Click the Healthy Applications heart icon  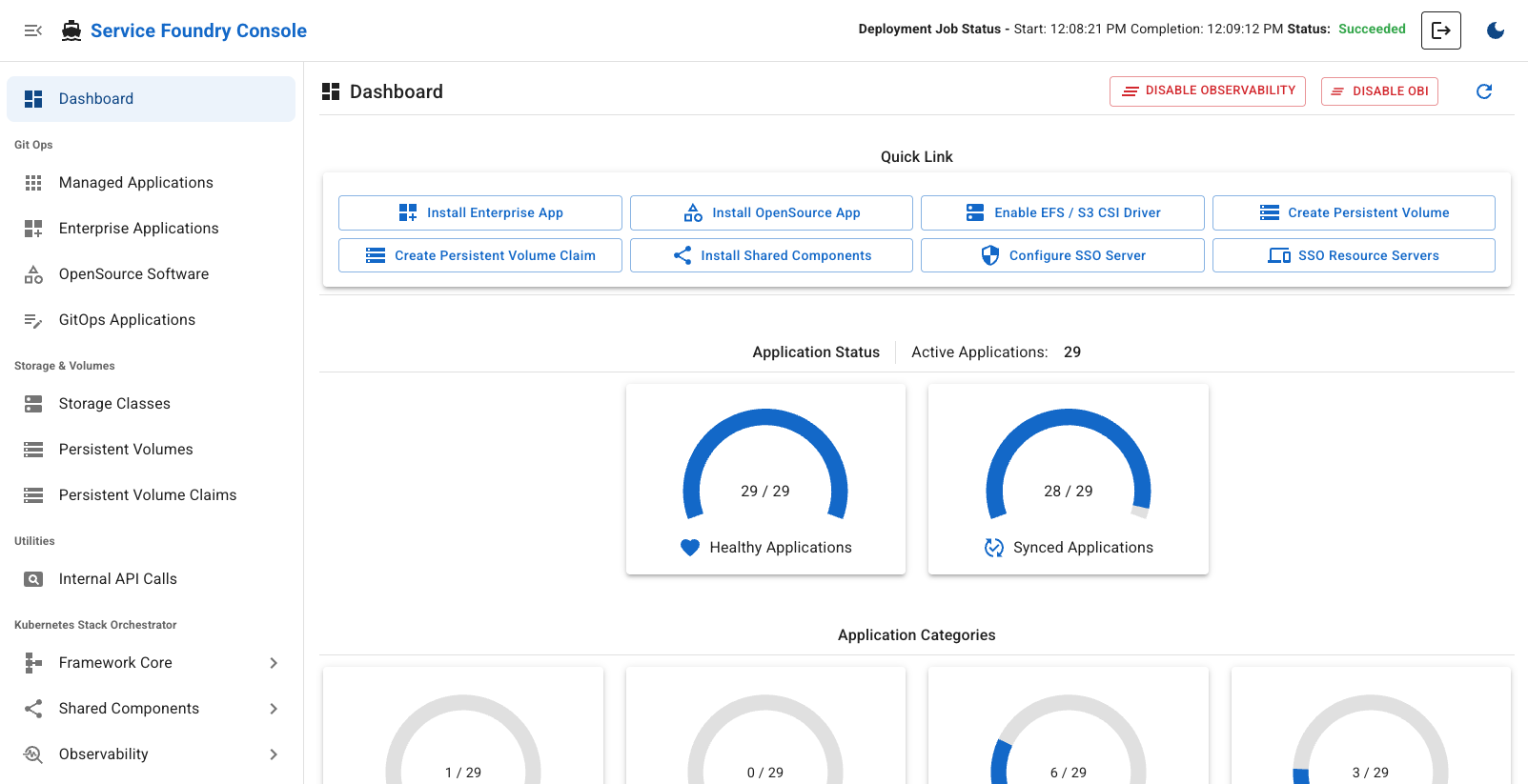pos(690,548)
